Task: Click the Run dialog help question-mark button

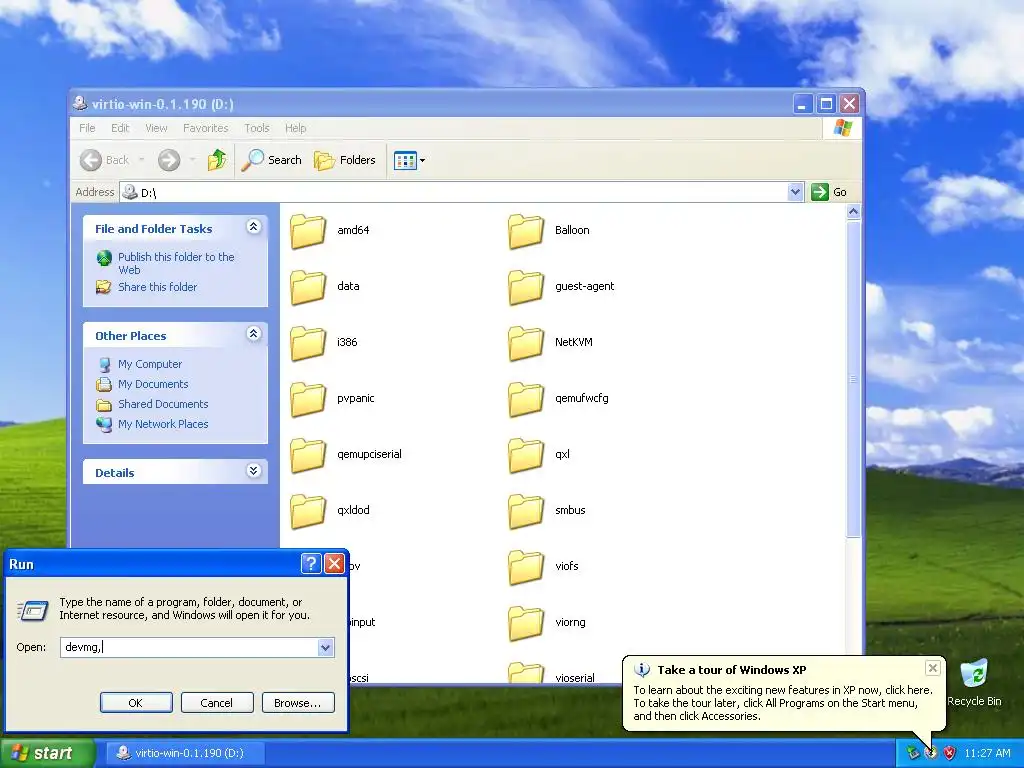Action: [x=311, y=564]
